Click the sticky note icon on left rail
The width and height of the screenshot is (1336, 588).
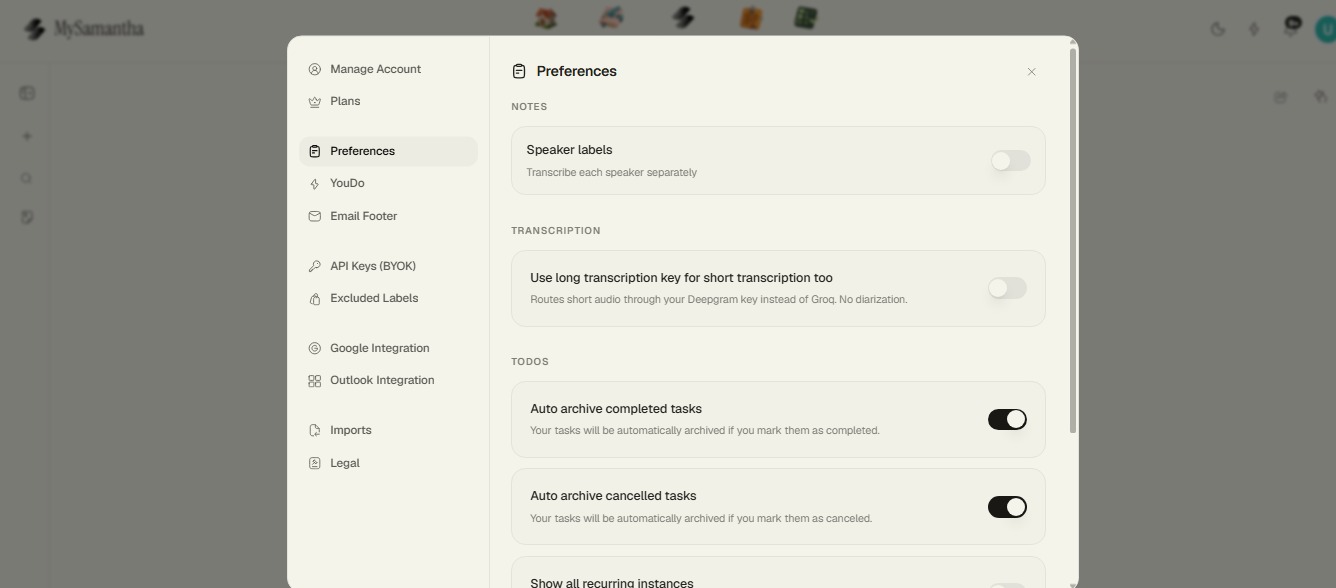[x=27, y=217]
